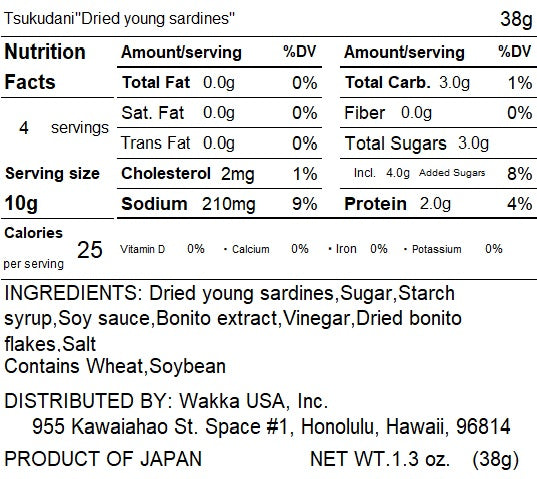Click the Cholesterol 2mg row
This screenshot has width=537, height=479.
coord(219,174)
